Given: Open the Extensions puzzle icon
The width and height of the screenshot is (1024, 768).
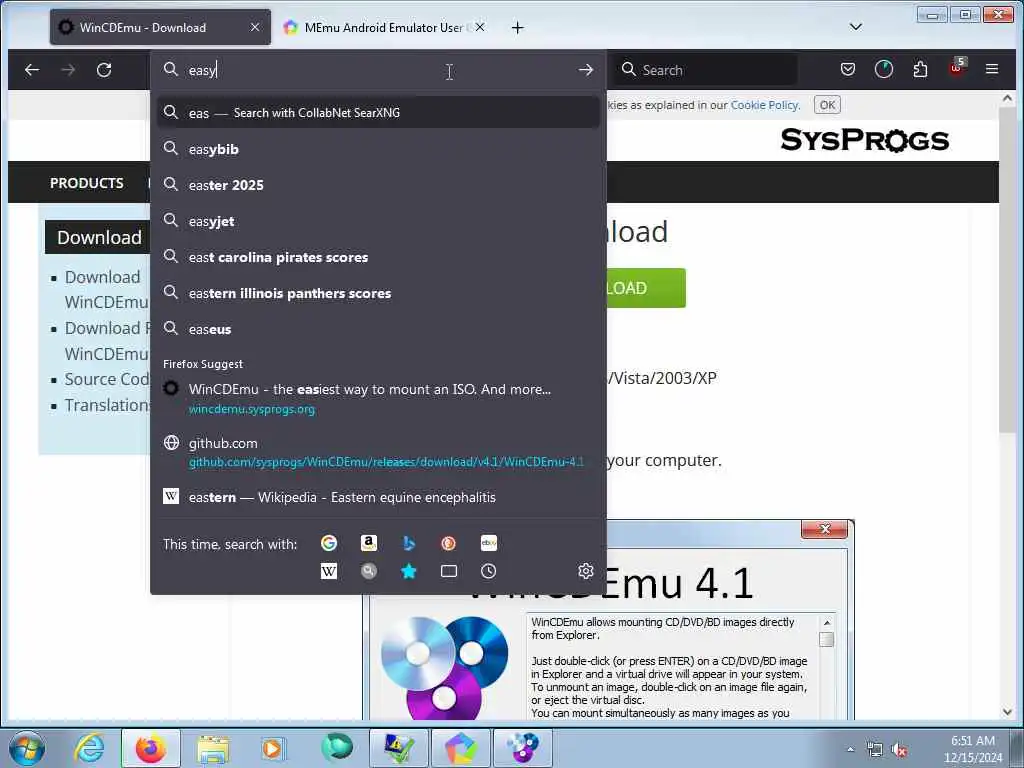Looking at the screenshot, I should 920,69.
